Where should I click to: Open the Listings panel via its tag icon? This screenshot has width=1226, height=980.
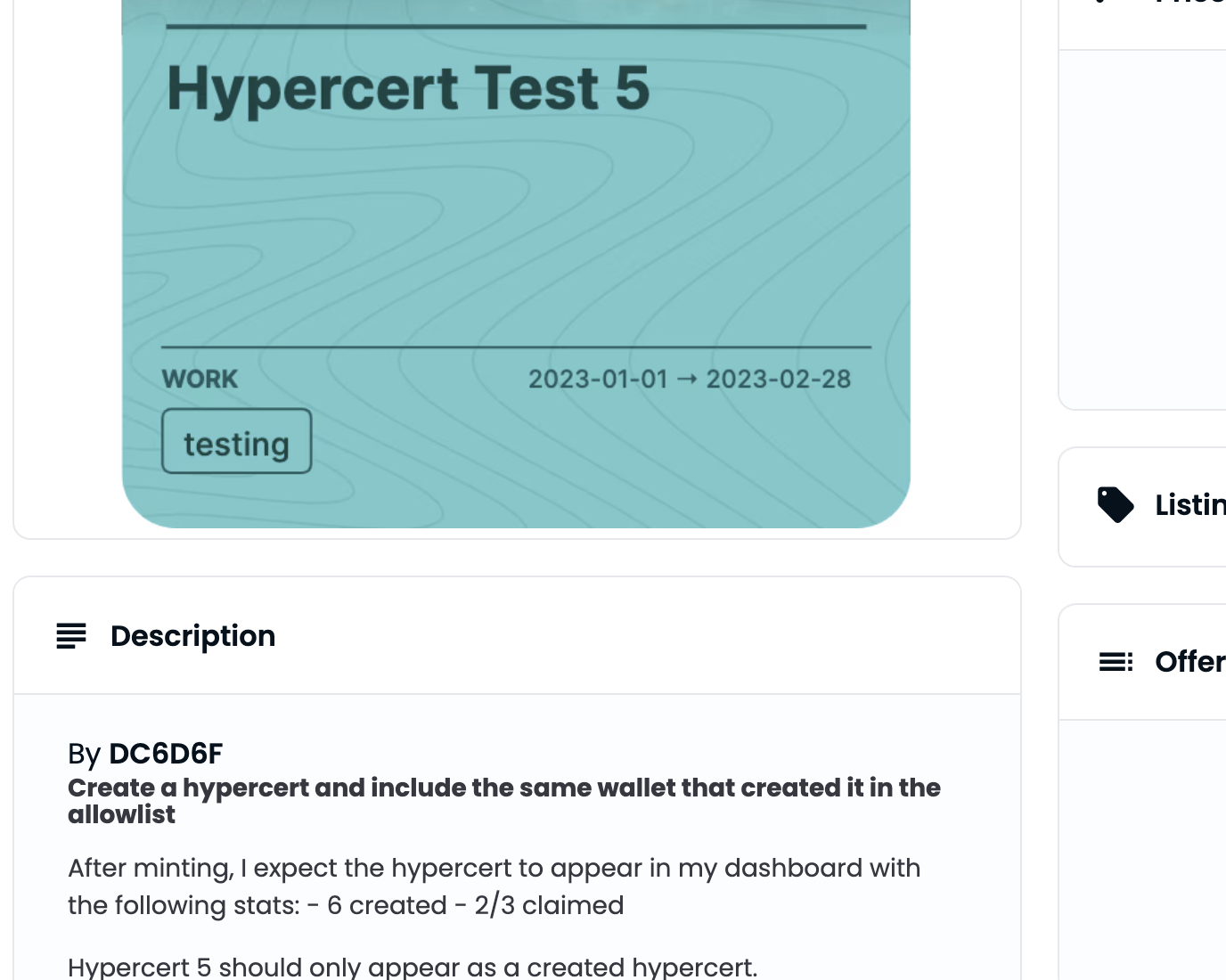pyautogui.click(x=1116, y=504)
